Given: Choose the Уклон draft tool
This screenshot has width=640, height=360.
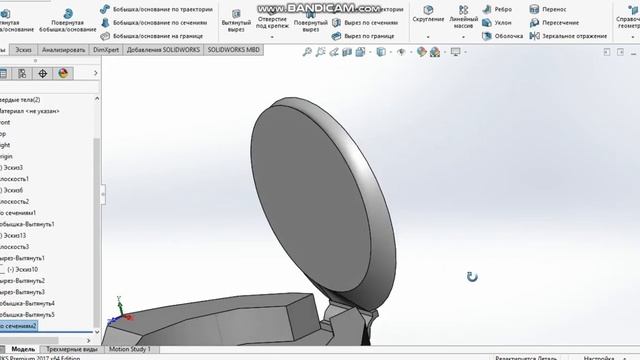Looking at the screenshot, I should click(x=497, y=22).
